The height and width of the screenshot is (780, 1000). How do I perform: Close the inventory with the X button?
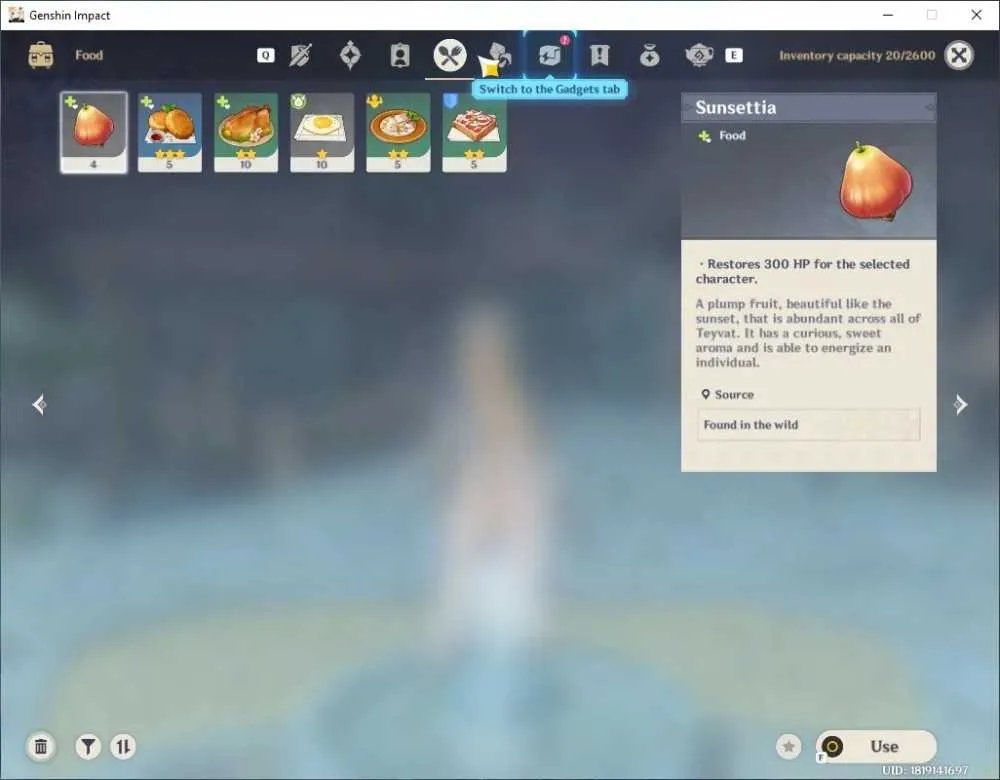coord(959,55)
